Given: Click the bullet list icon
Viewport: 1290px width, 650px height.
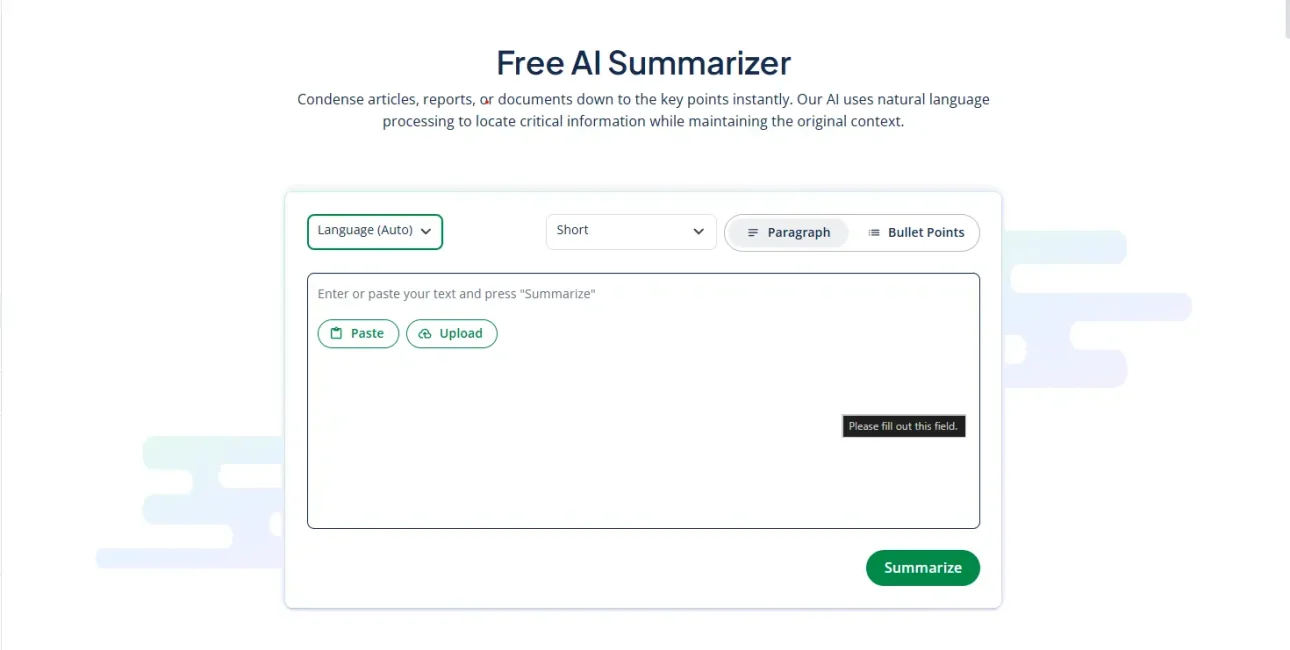Looking at the screenshot, I should coord(874,233).
